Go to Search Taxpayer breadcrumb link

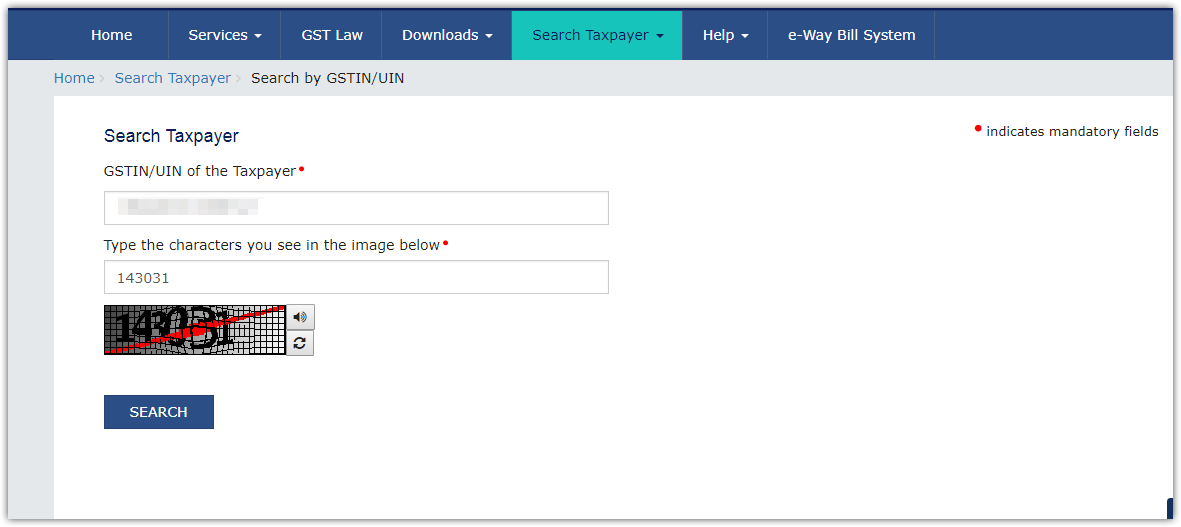(x=172, y=78)
